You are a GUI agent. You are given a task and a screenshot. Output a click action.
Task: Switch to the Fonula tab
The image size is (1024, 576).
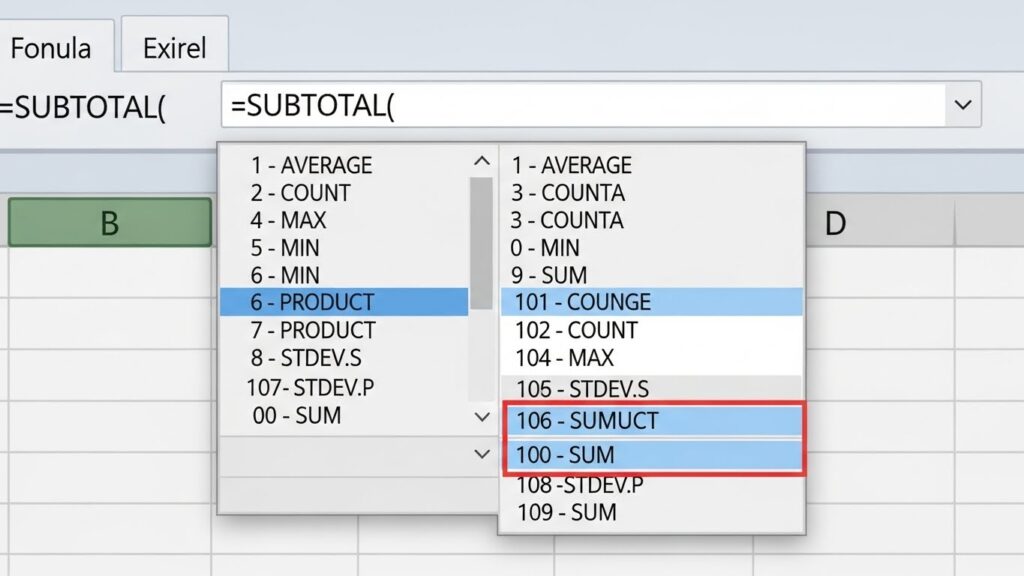tap(52, 48)
